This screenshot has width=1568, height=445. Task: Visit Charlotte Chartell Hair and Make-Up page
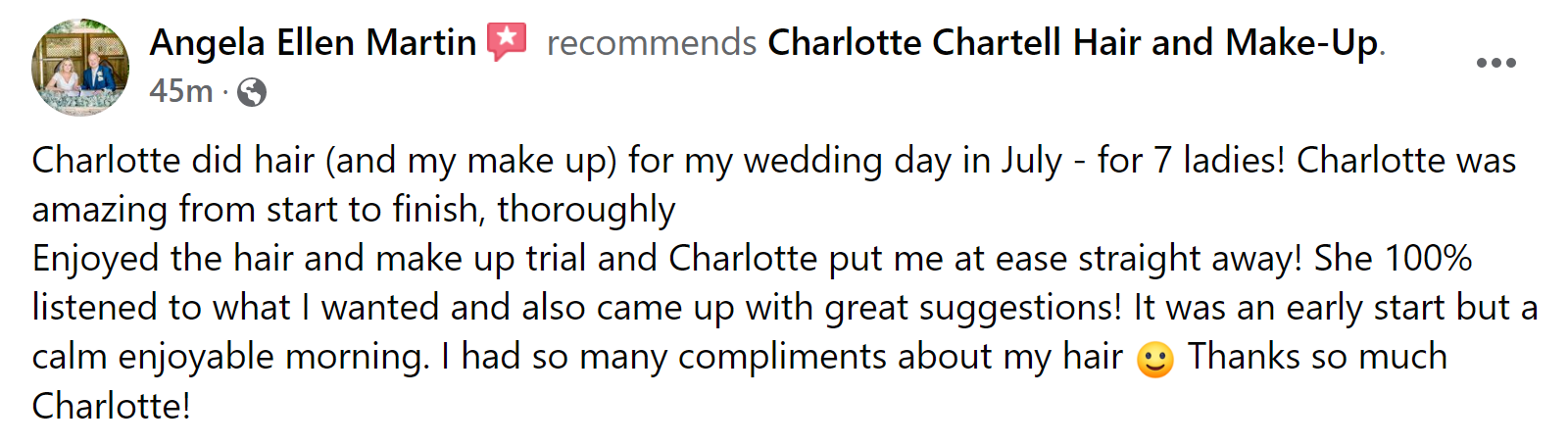click(x=1073, y=42)
